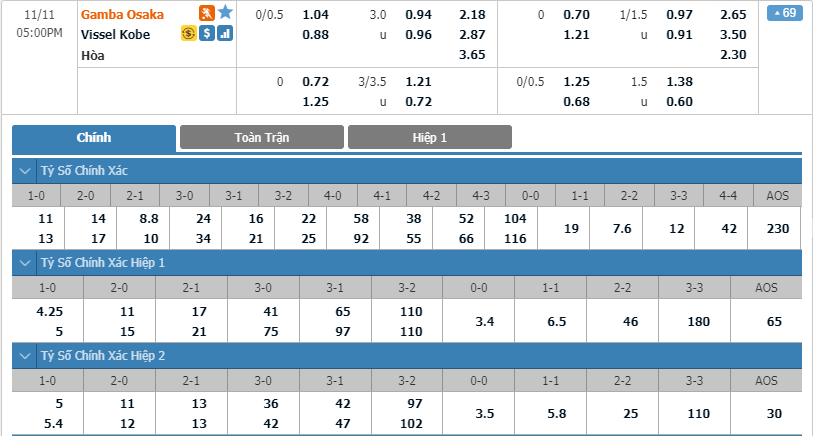Screen dimensions: 813x436
Task: Select the 1.04 handicap odds for Gamba Osaka
Action: 316,15
